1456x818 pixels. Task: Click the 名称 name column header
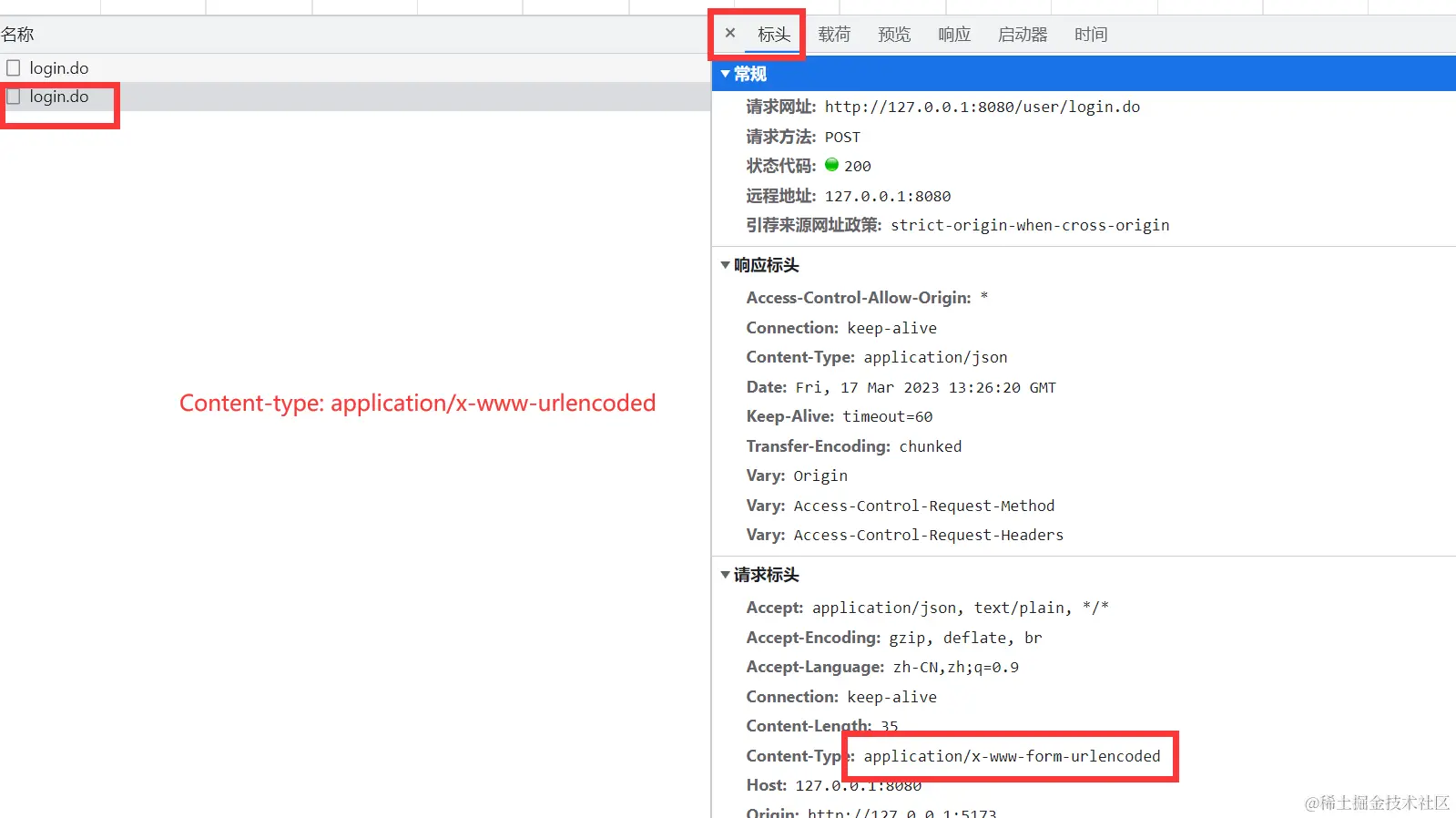(x=17, y=35)
